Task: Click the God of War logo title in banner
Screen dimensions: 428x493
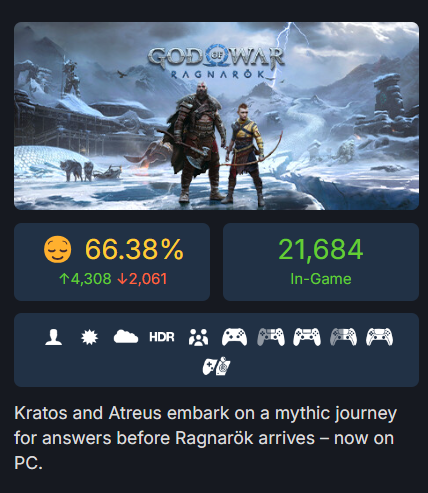Action: coord(216,63)
